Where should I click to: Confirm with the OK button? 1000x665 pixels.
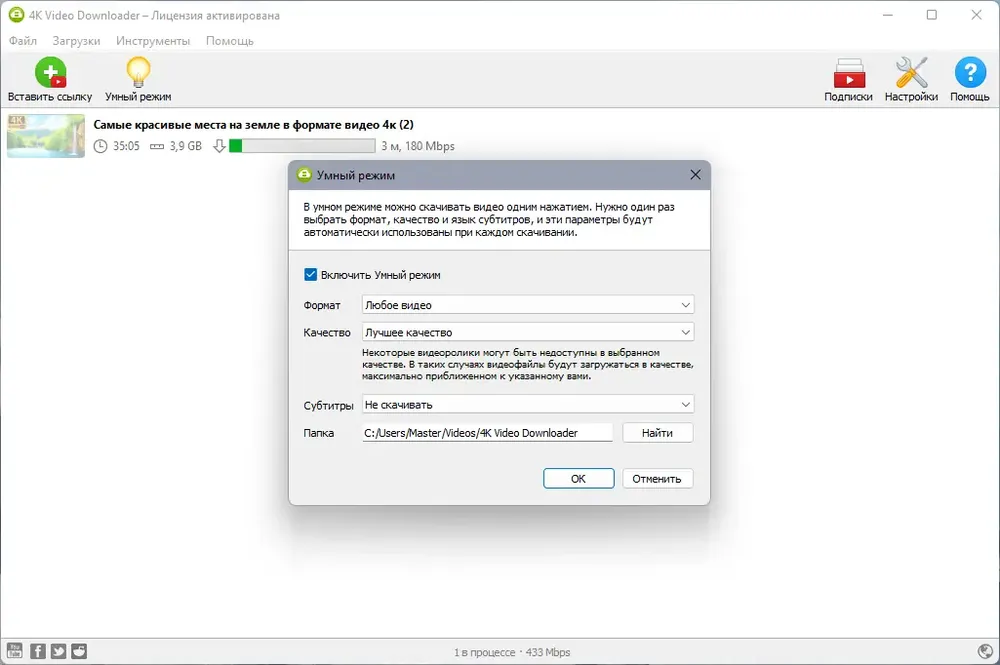(x=578, y=479)
